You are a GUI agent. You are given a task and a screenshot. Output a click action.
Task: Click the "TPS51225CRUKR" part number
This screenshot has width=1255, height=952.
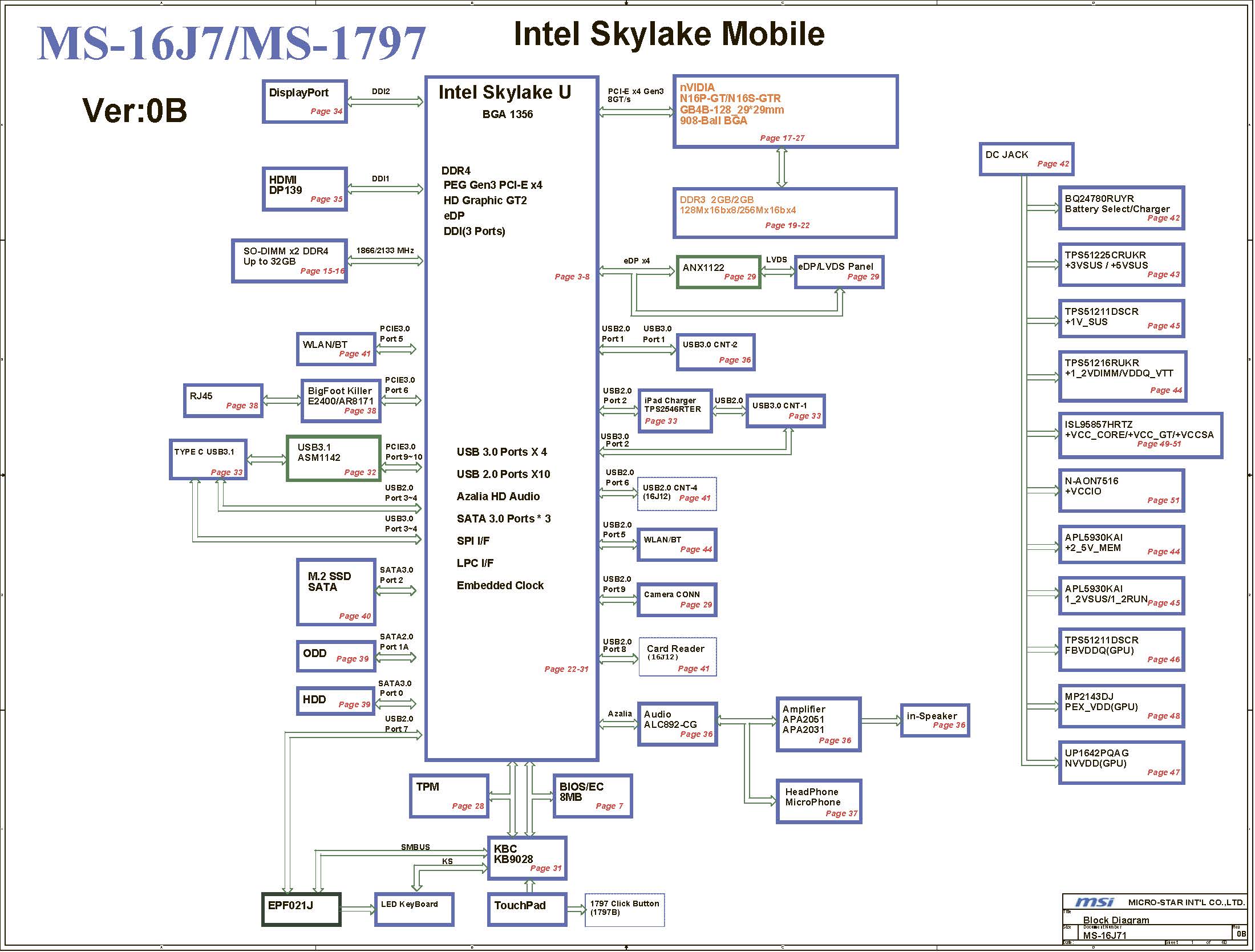tap(1106, 255)
